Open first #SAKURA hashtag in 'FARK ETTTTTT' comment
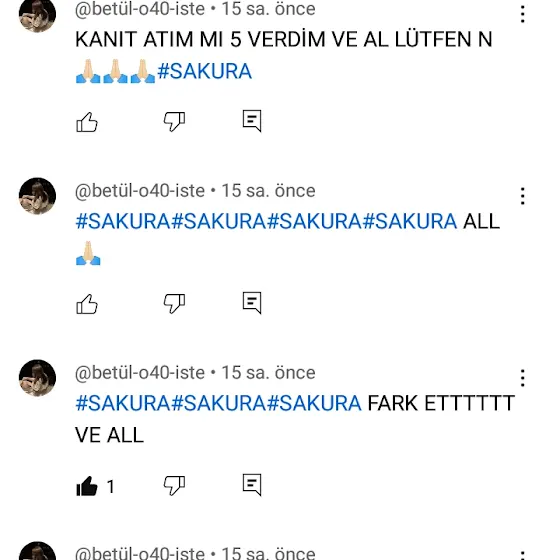The width and height of the screenshot is (560, 560). (x=123, y=403)
